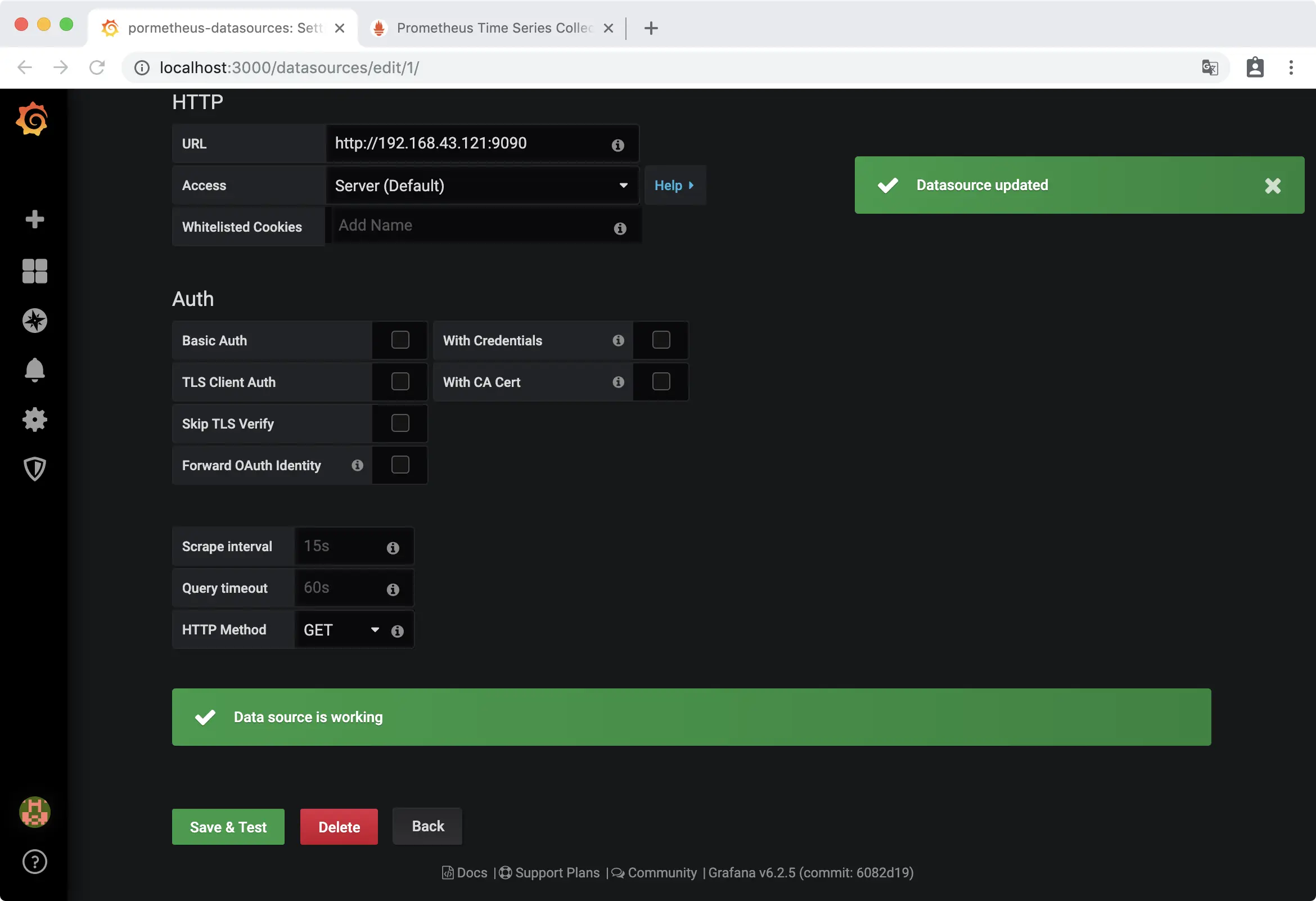This screenshot has width=1316, height=901.
Task: Show info tooltip for HTTP Method
Action: [398, 631]
